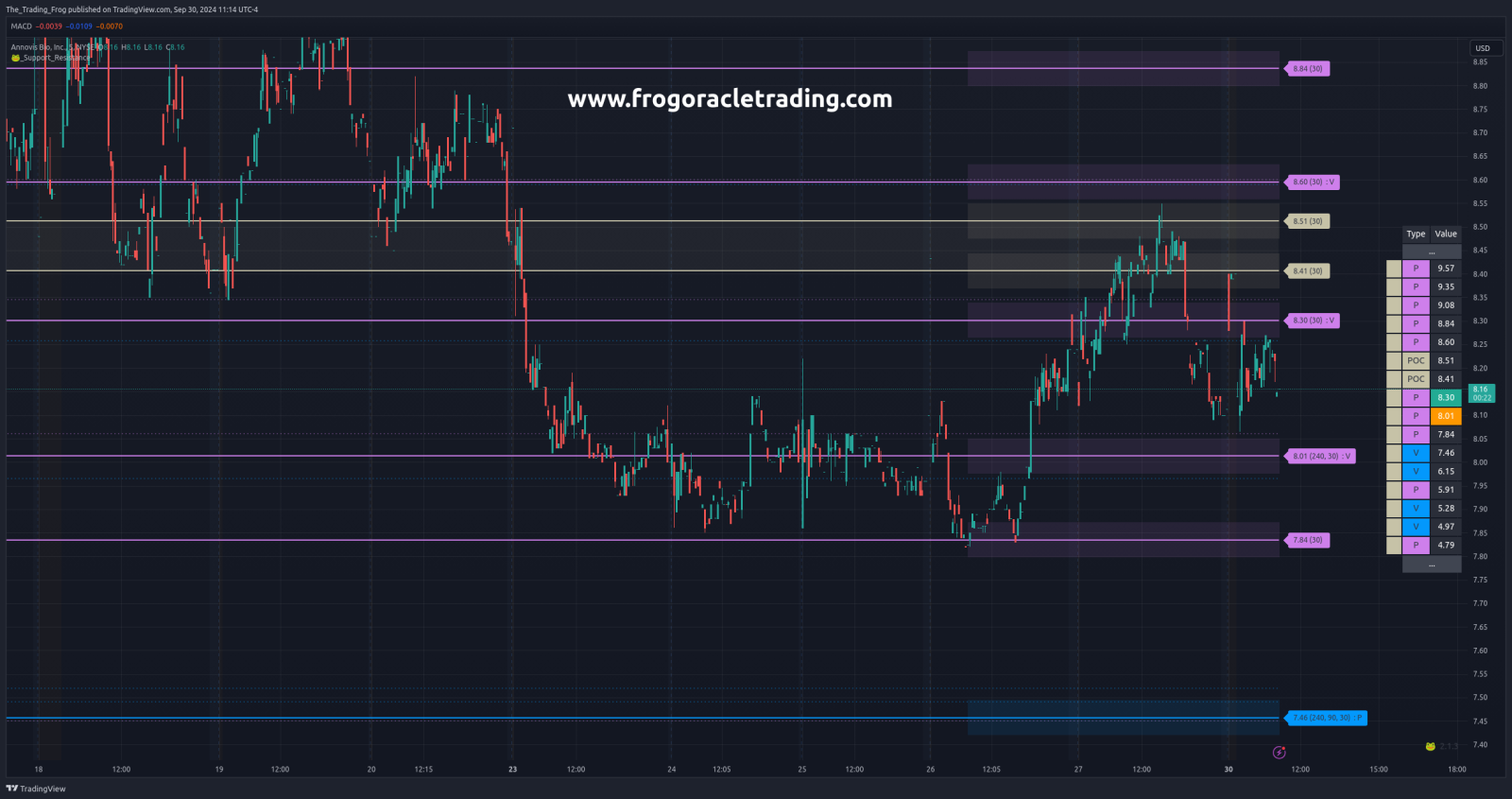Image resolution: width=1512 pixels, height=799 pixels.
Task: Expand the top ellipsis row of table
Action: 1432,252
